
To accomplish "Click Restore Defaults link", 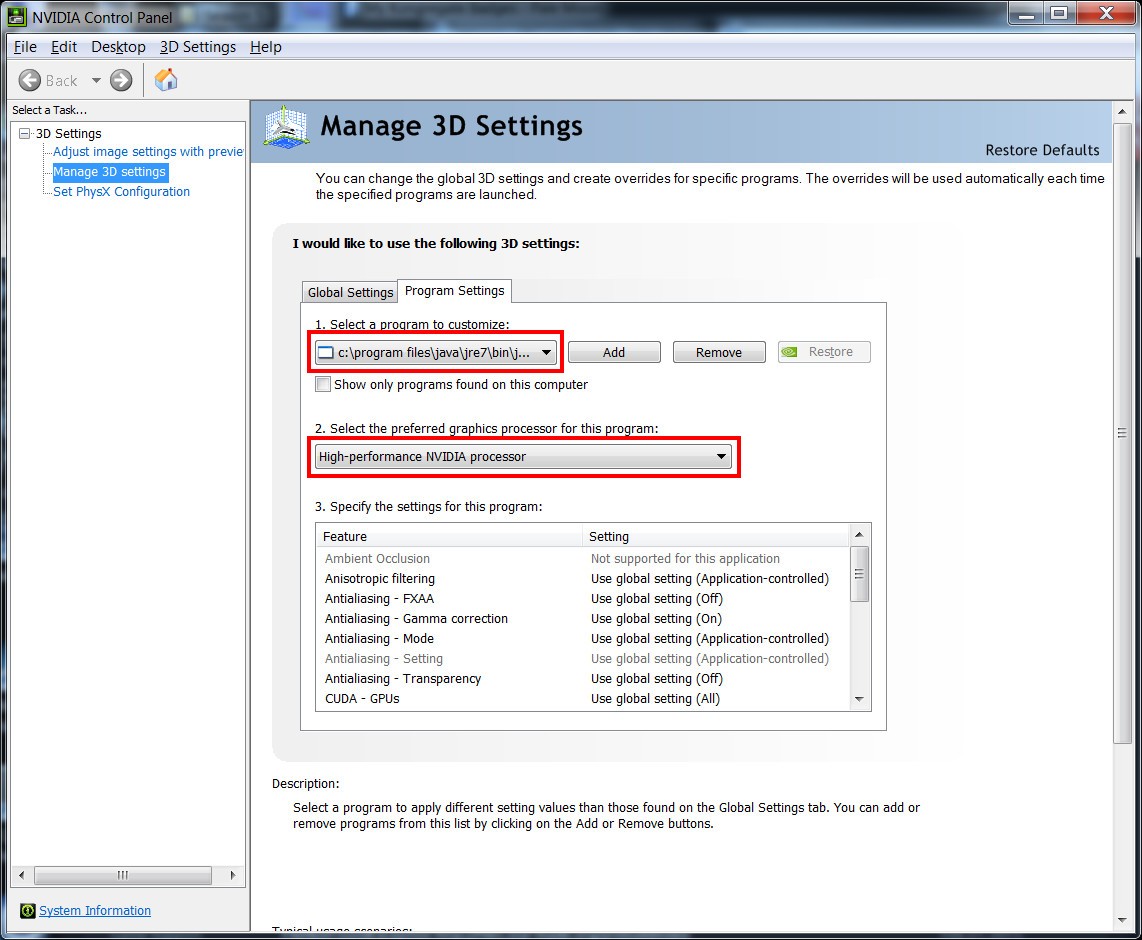I will (x=1042, y=150).
